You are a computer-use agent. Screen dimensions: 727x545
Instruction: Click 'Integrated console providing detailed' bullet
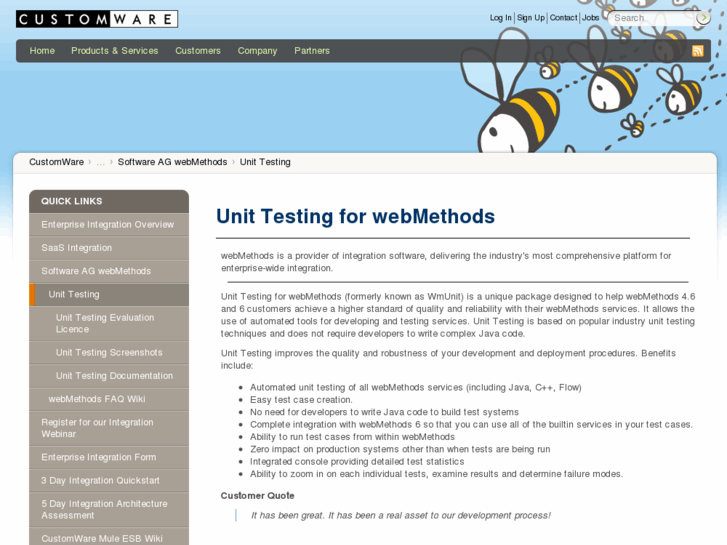coord(357,462)
